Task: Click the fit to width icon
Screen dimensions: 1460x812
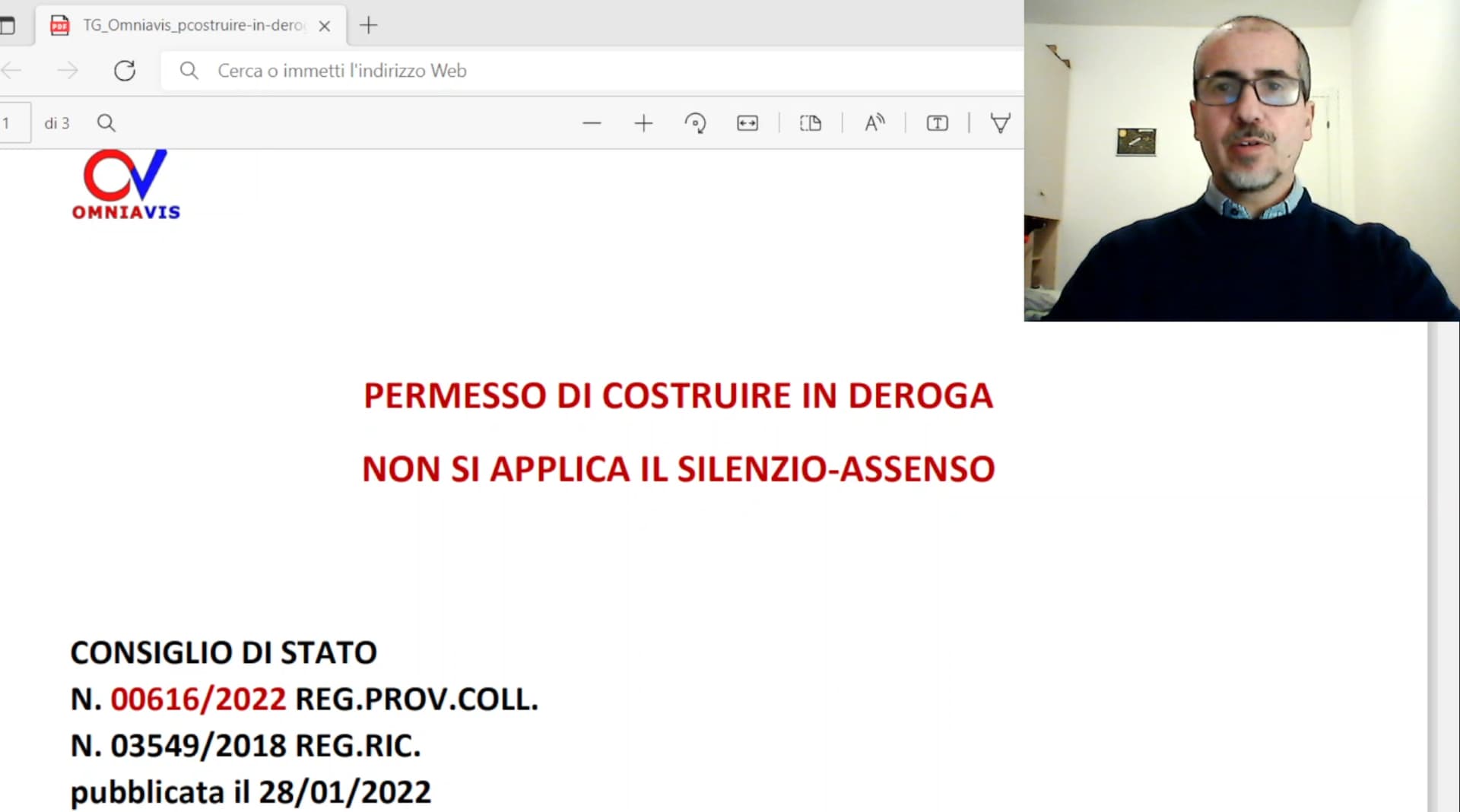Action: 747,123
